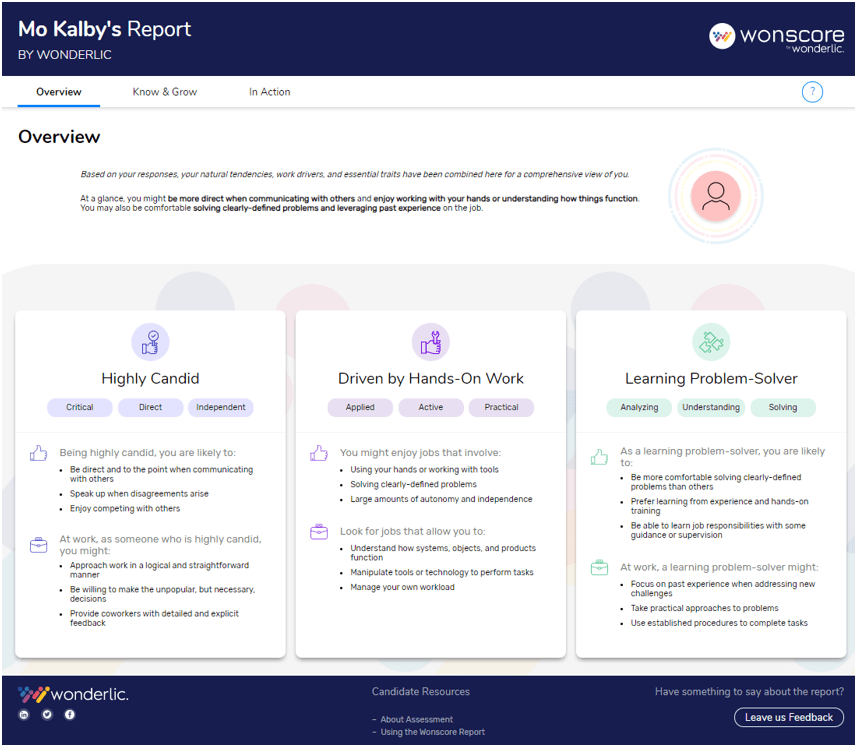The width and height of the screenshot is (857, 746).
Task: Click thumbs-up icon beside 'Being highly candid'
Action: pyautogui.click(x=38, y=453)
